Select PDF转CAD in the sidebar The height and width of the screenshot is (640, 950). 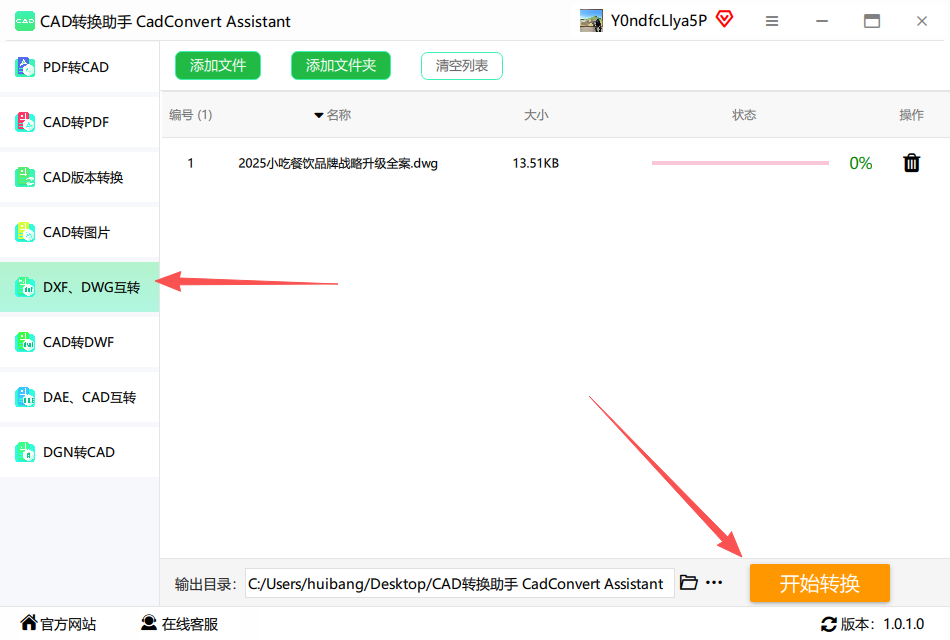click(79, 67)
